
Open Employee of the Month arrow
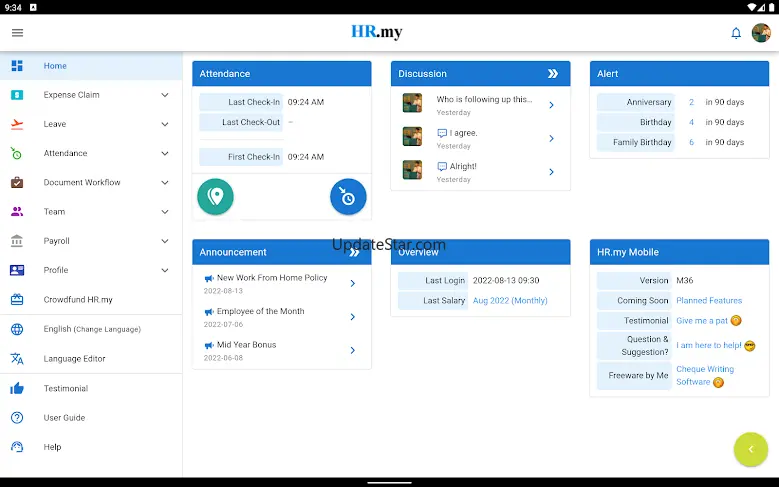[353, 317]
